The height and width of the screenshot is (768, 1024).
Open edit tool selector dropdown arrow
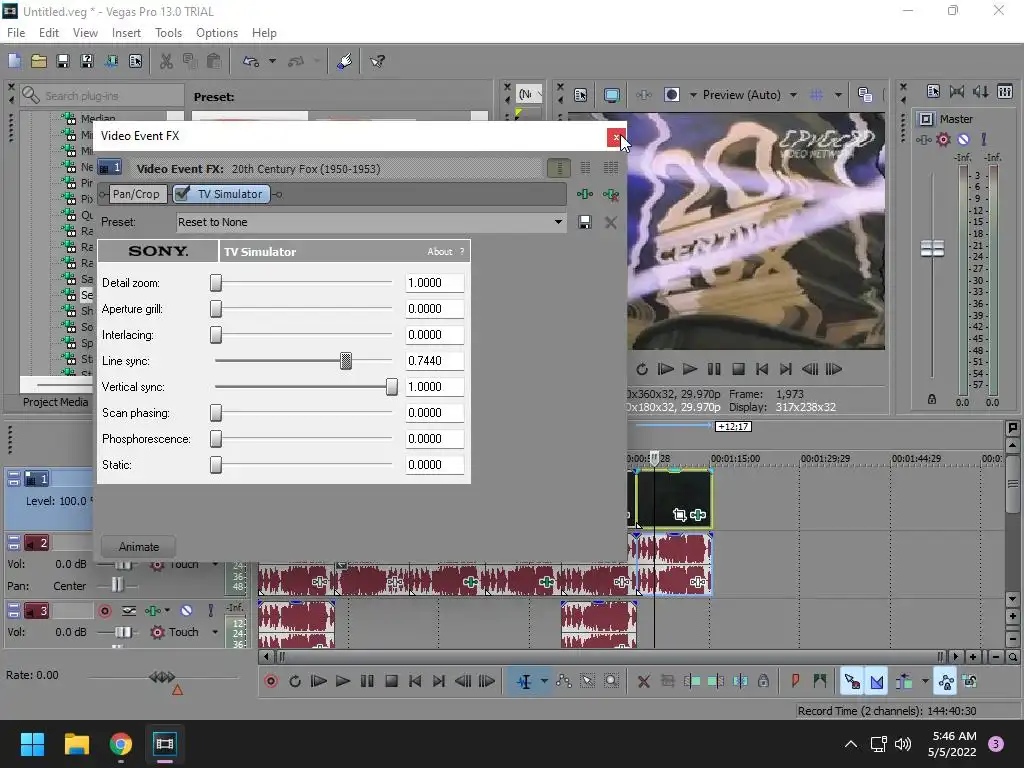(544, 682)
